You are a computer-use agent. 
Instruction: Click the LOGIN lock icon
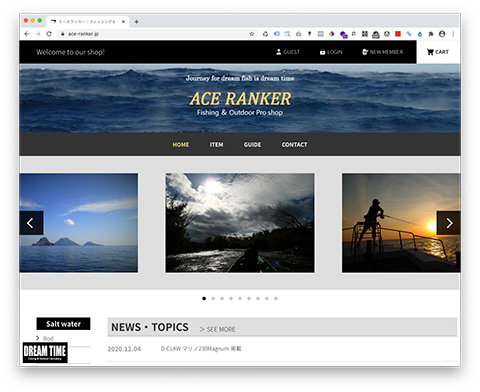tap(322, 52)
